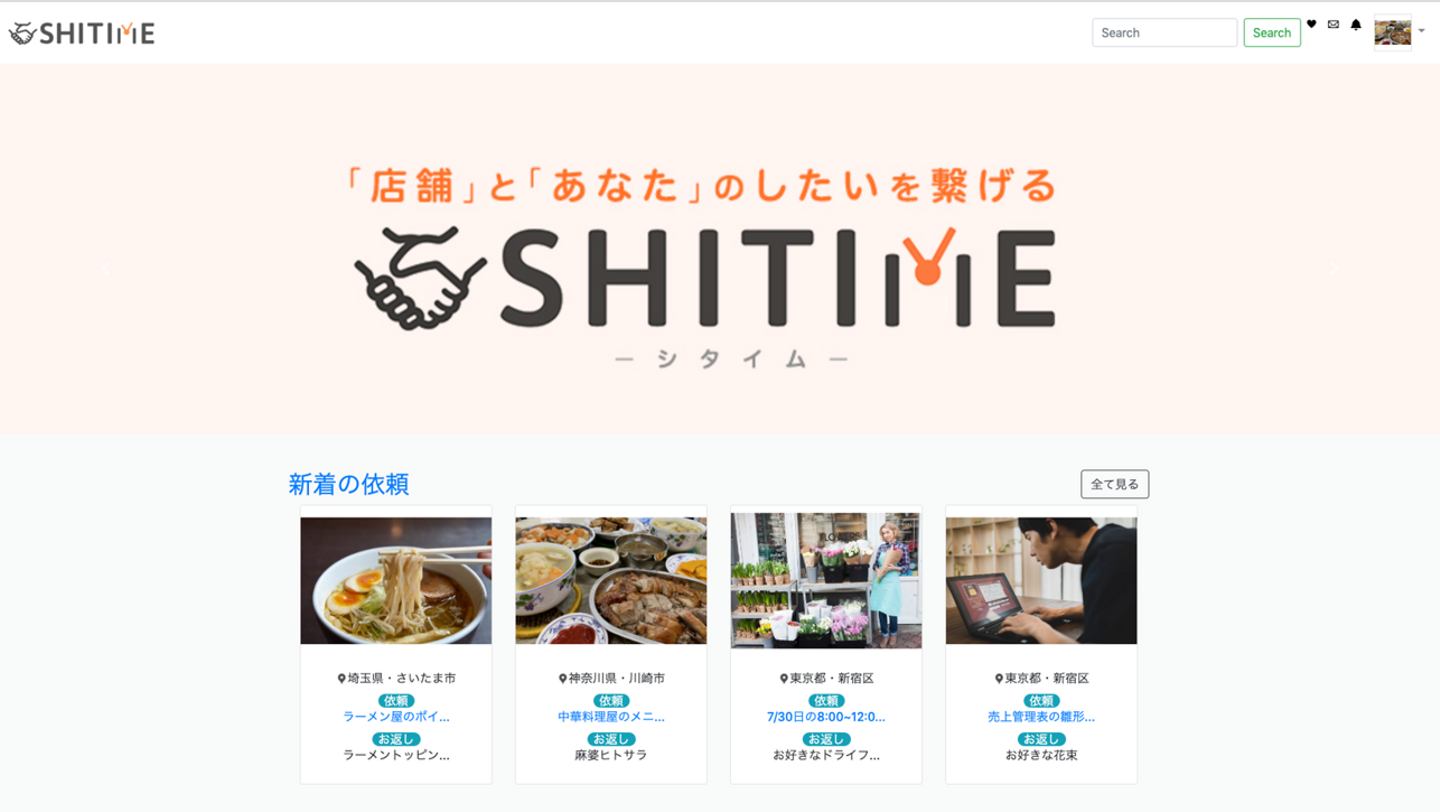
Task: Open the 新着の依頼 heading link
Action: (x=348, y=484)
